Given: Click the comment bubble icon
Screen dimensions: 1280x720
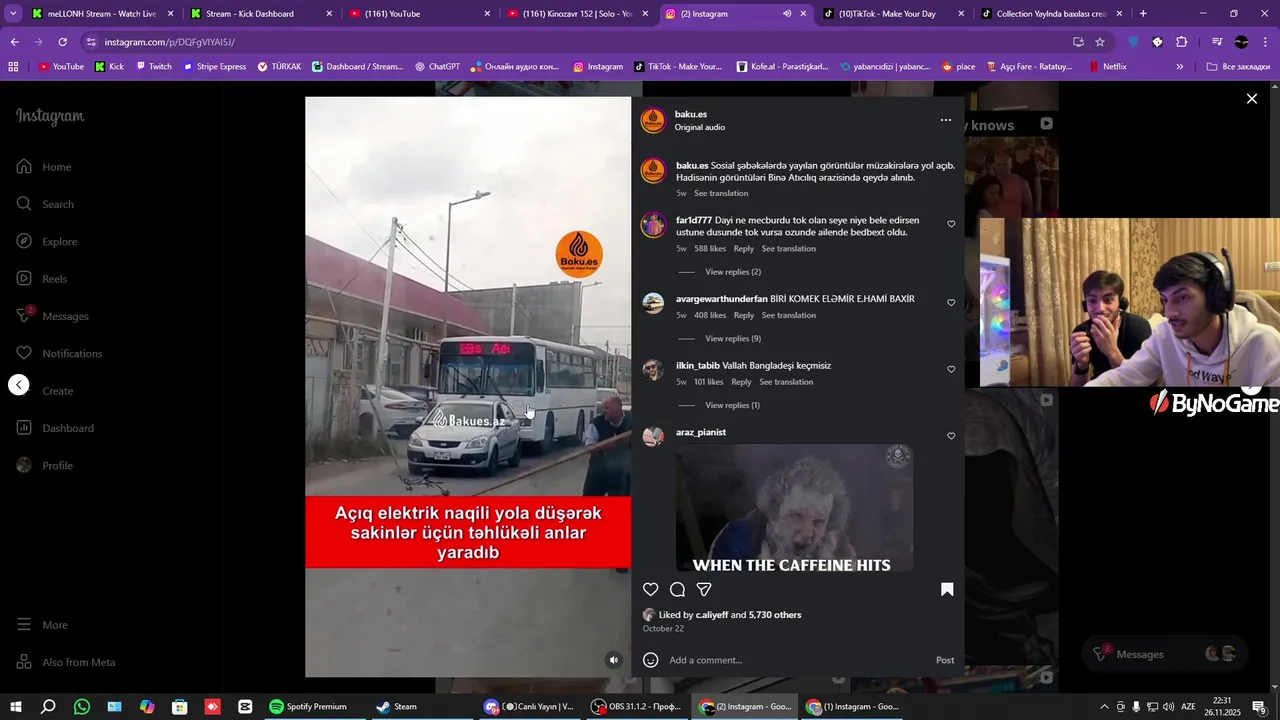Looking at the screenshot, I should pyautogui.click(x=677, y=590).
